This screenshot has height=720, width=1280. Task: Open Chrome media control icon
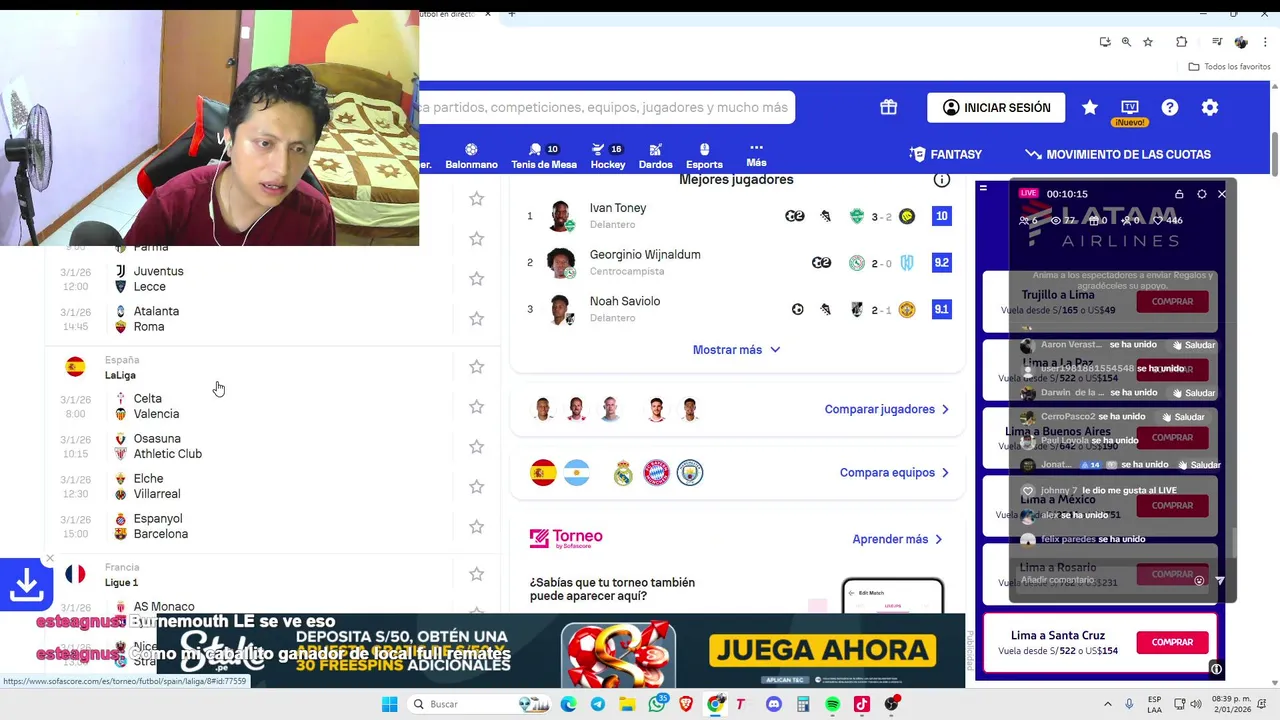tap(1217, 42)
